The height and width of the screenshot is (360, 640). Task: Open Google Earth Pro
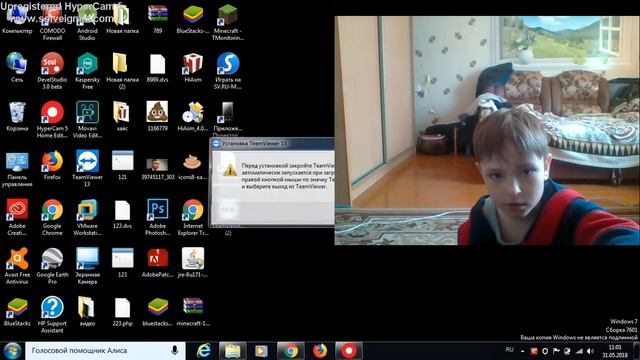[x=52, y=266]
